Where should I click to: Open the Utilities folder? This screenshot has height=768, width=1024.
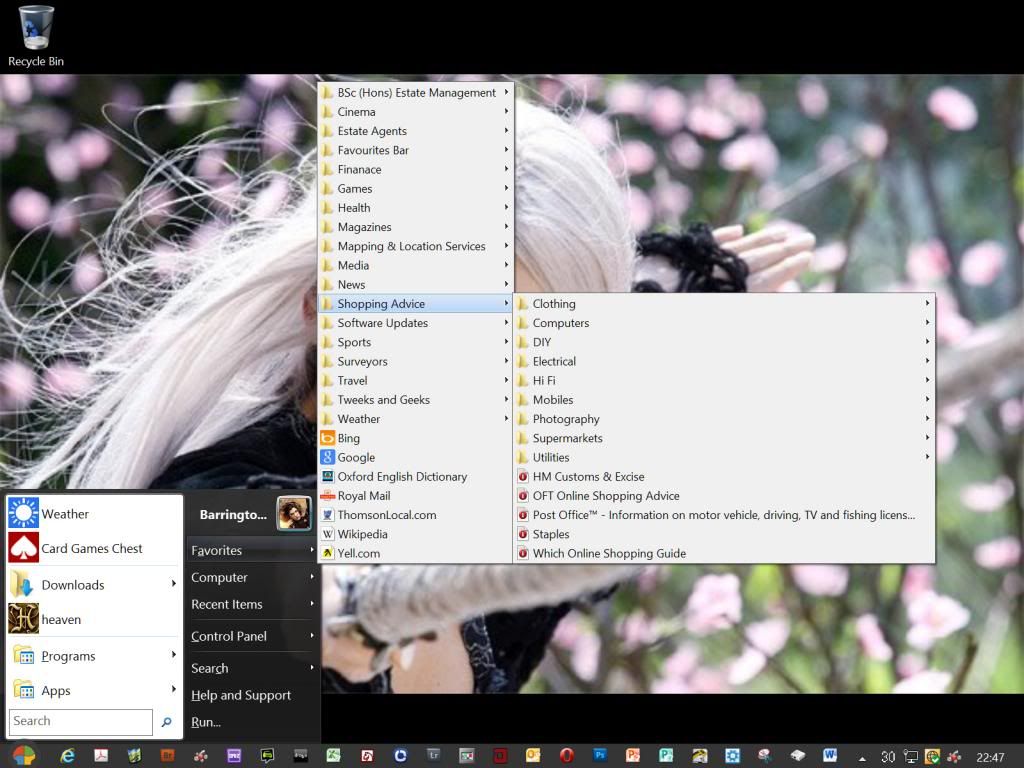point(724,457)
